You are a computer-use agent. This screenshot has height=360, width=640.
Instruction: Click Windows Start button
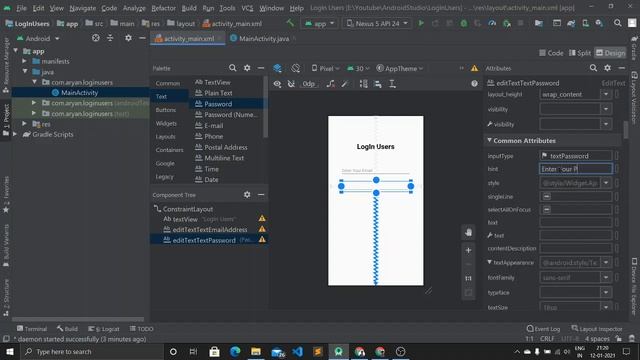pos(9,351)
